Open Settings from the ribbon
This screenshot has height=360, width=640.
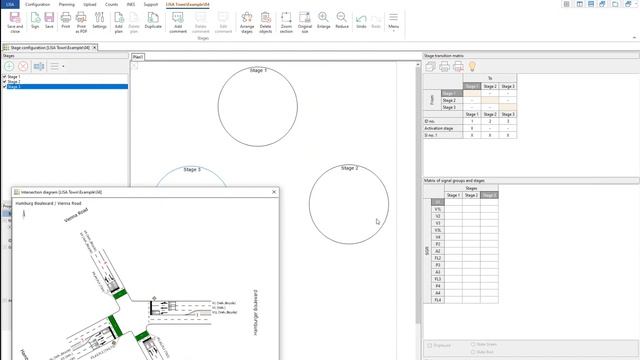click(x=99, y=20)
